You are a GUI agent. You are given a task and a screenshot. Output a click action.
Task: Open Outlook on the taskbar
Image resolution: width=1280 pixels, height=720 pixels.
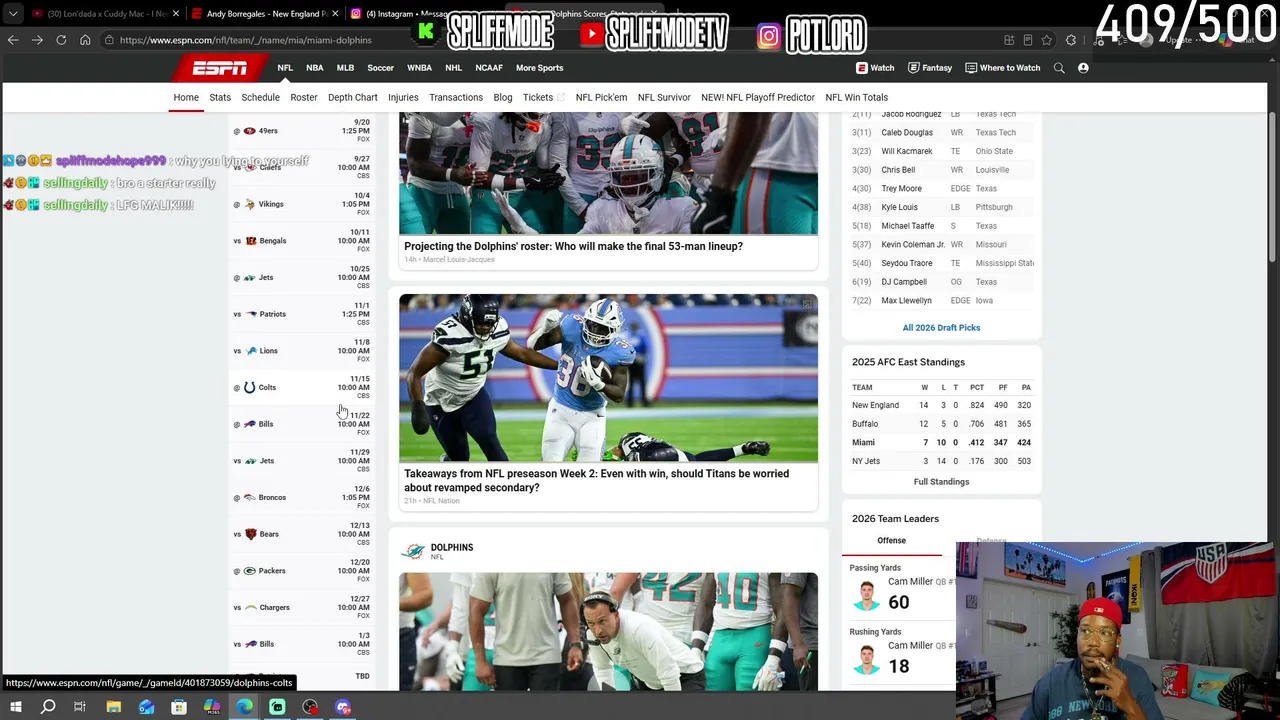[146, 707]
